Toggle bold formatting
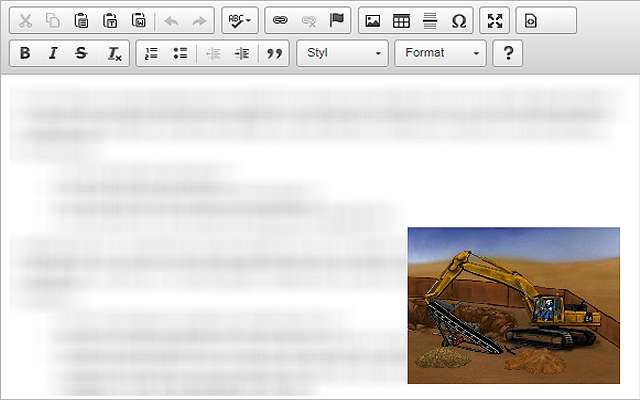The width and height of the screenshot is (640, 400). (25, 53)
